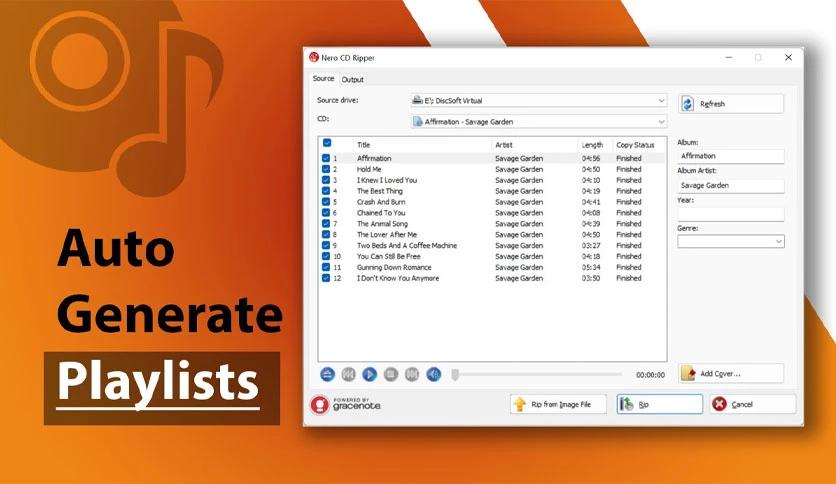This screenshot has height=484, width=836.
Task: Click the length value "03:27"
Action: [x=591, y=246]
